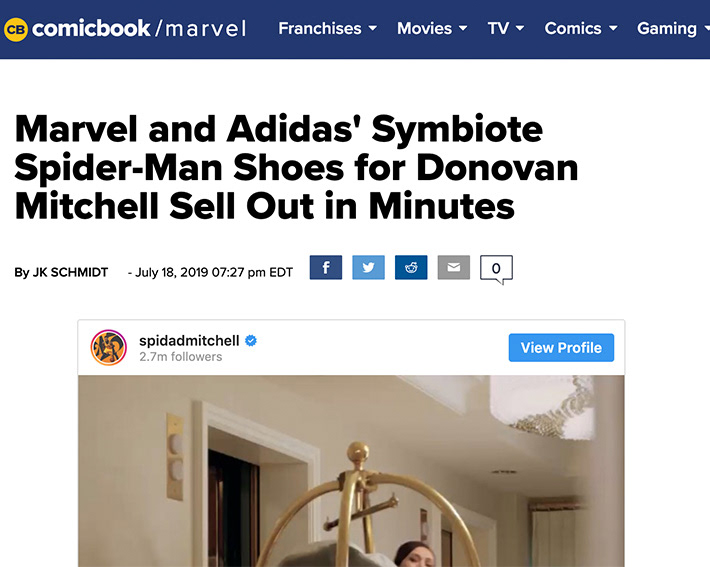Open the comments bubble showing 0
Image resolution: width=710 pixels, height=567 pixels.
(496, 269)
